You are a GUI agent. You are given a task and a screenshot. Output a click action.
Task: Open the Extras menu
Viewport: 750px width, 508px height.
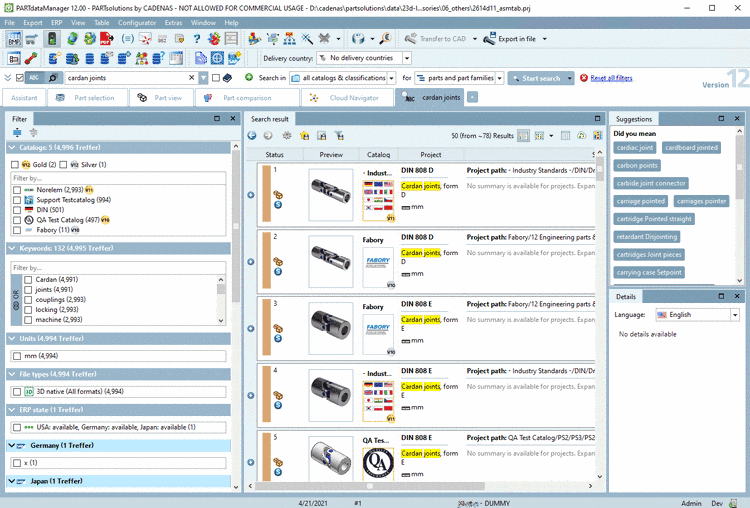(173, 22)
